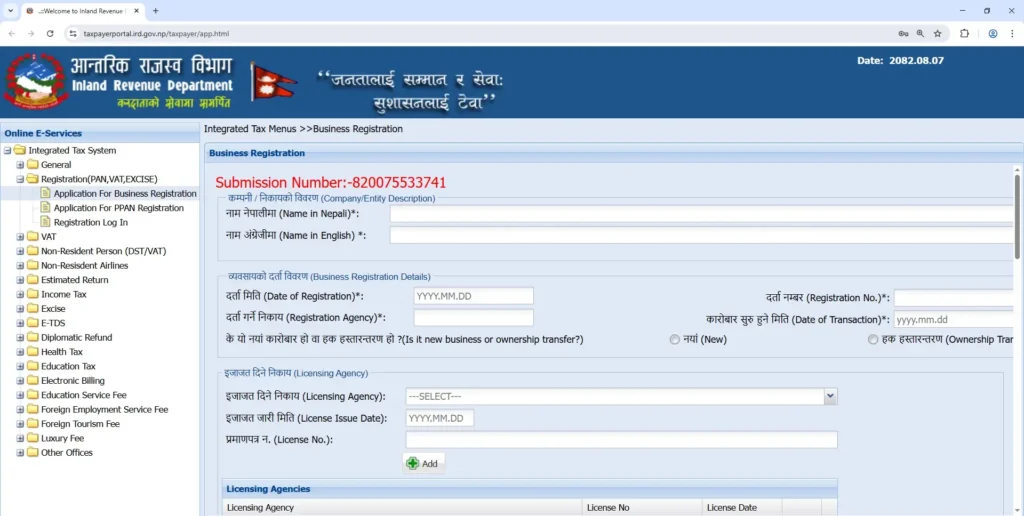The width and height of the screenshot is (1024, 516).
Task: Click the Add license button
Action: 423,463
